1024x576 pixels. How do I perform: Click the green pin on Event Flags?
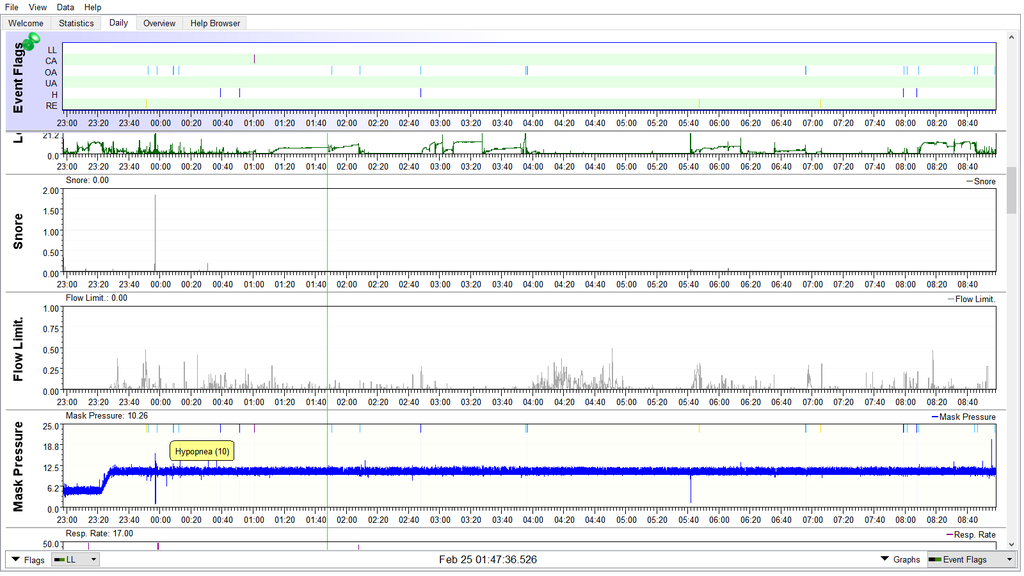(31, 42)
